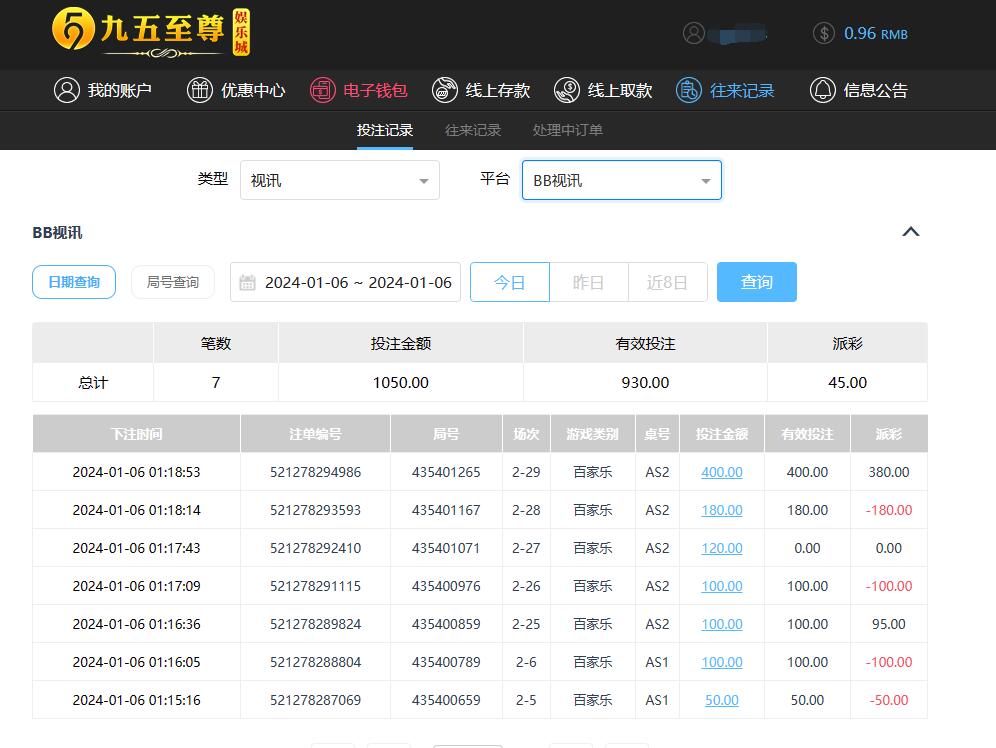Click the dollar balance icon

[x=824, y=33]
